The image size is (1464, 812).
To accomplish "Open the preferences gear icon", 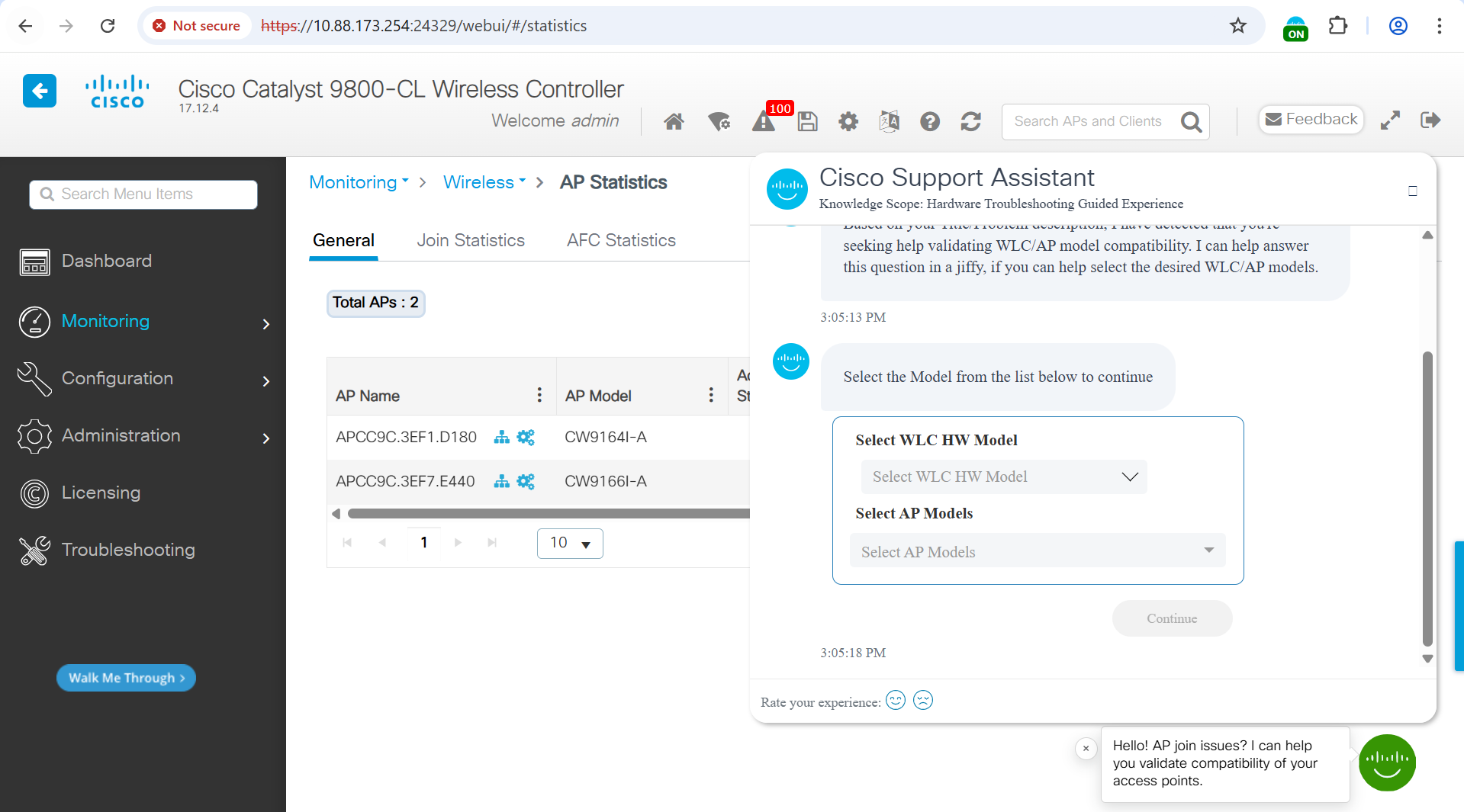I will point(848,121).
